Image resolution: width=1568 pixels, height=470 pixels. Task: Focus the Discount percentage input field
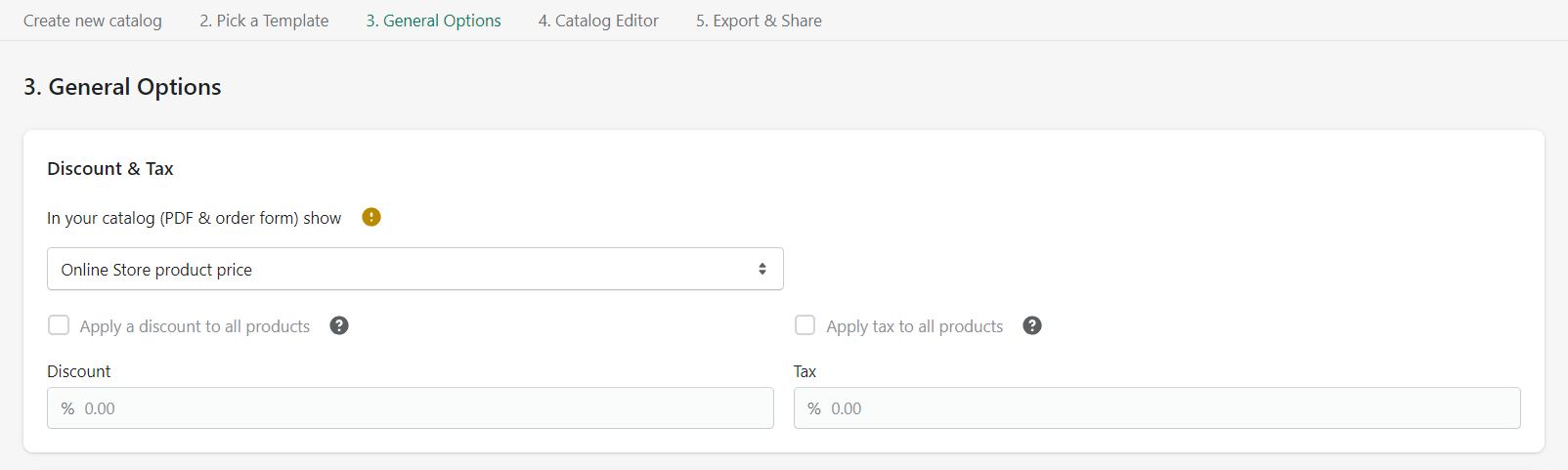(x=420, y=408)
